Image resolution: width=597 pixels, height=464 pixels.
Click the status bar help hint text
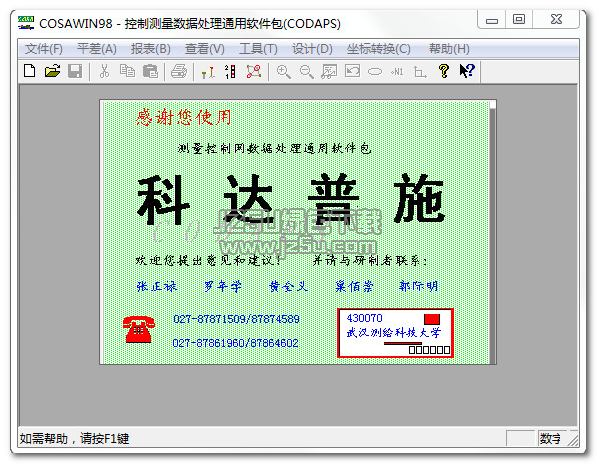click(74, 438)
